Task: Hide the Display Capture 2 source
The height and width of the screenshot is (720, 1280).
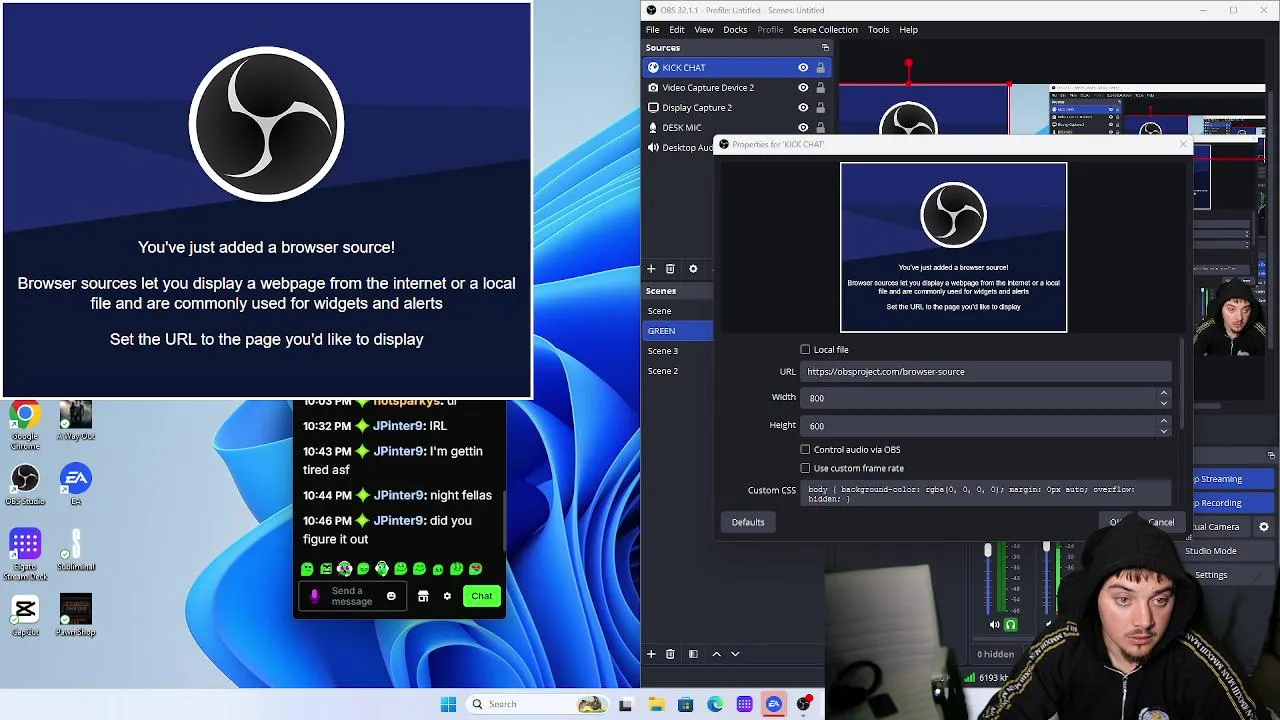Action: click(803, 108)
